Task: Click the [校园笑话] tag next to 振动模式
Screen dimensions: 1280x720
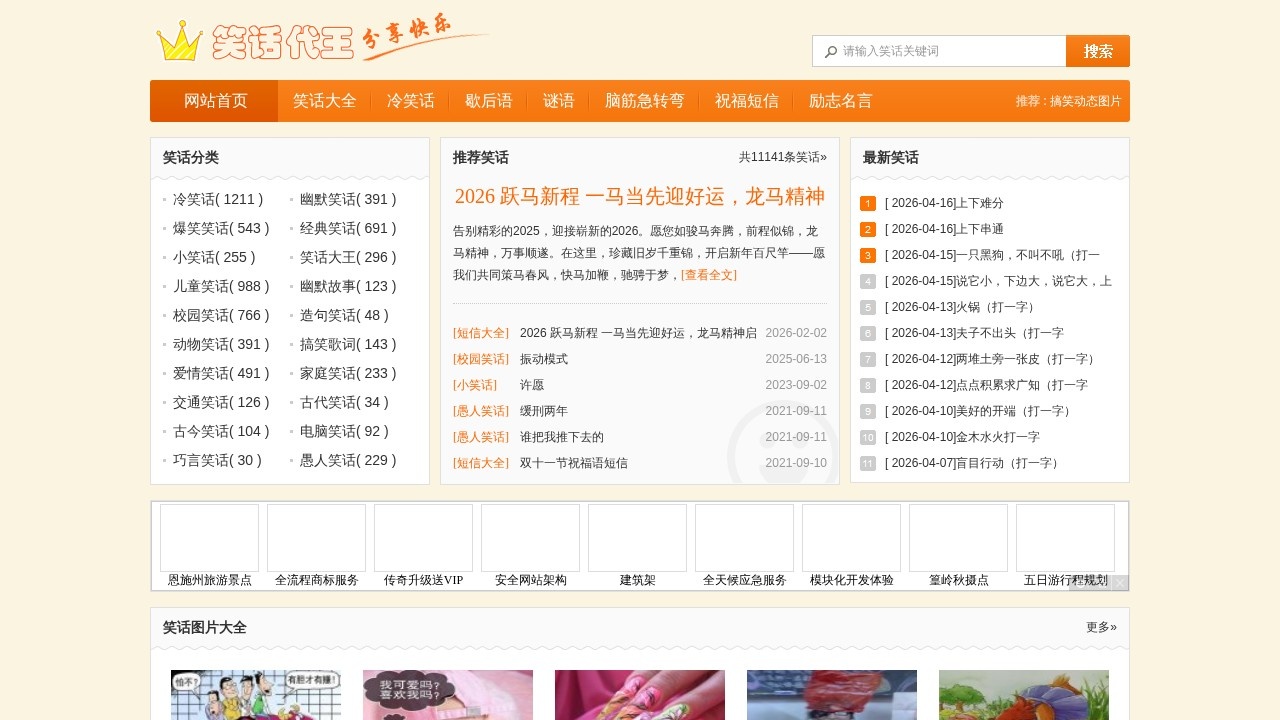Action: [x=480, y=359]
